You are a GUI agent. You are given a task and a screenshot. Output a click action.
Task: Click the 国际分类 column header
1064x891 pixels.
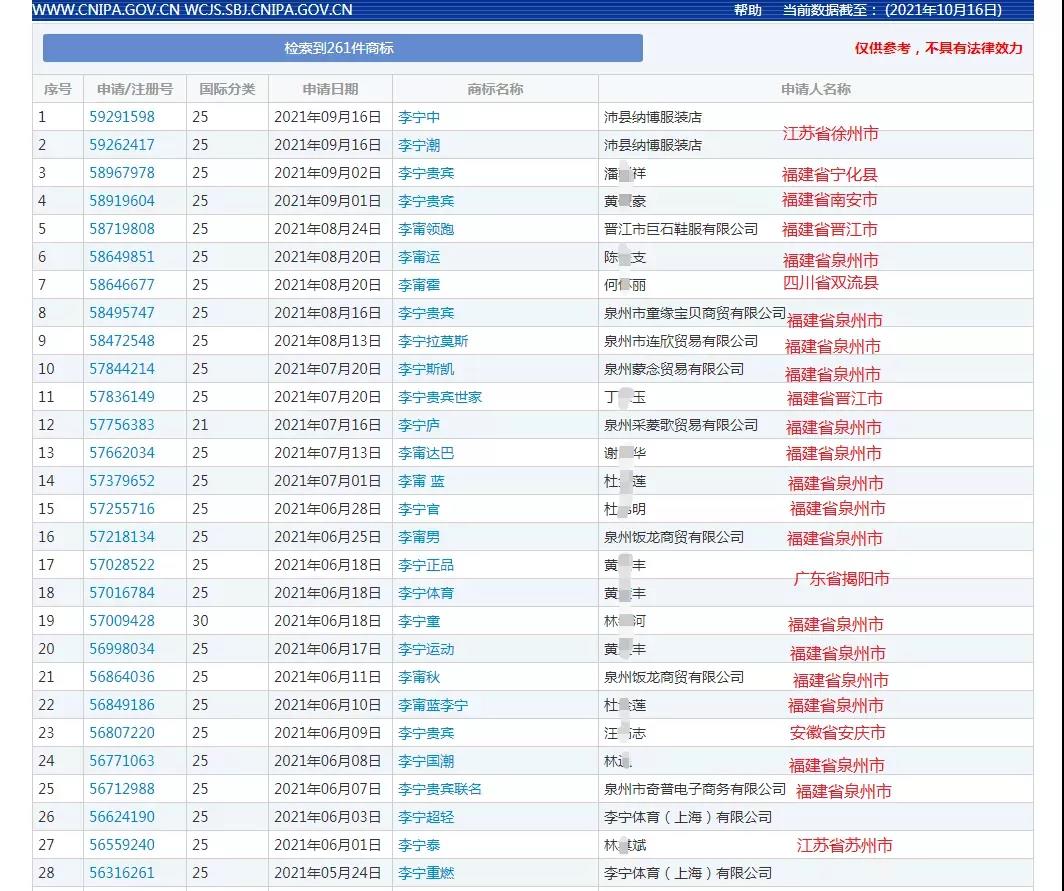click(227, 89)
